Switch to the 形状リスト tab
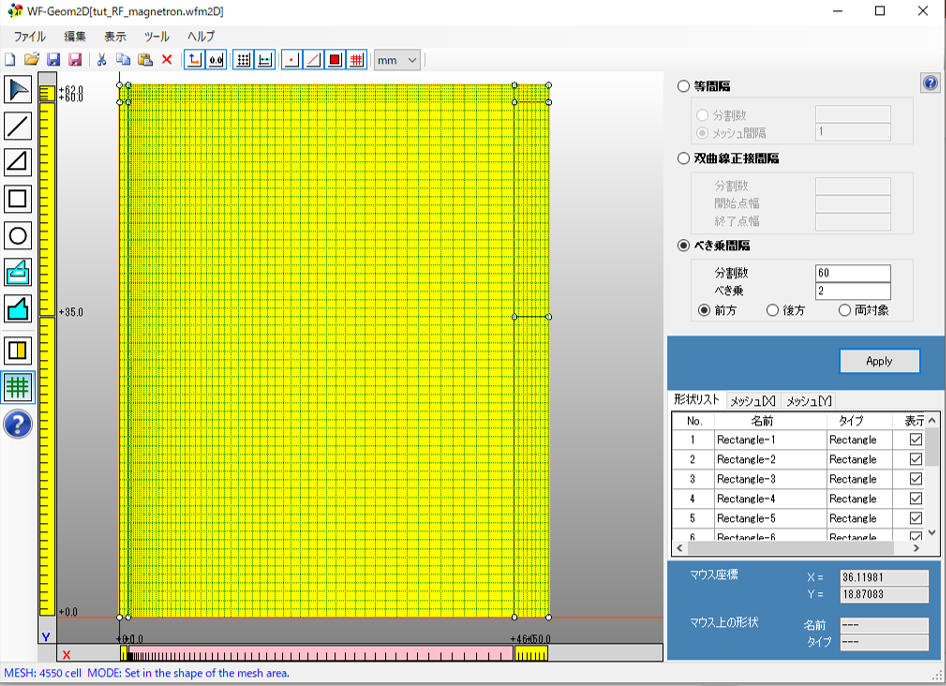The height and width of the screenshot is (686, 946). pyautogui.click(x=696, y=399)
